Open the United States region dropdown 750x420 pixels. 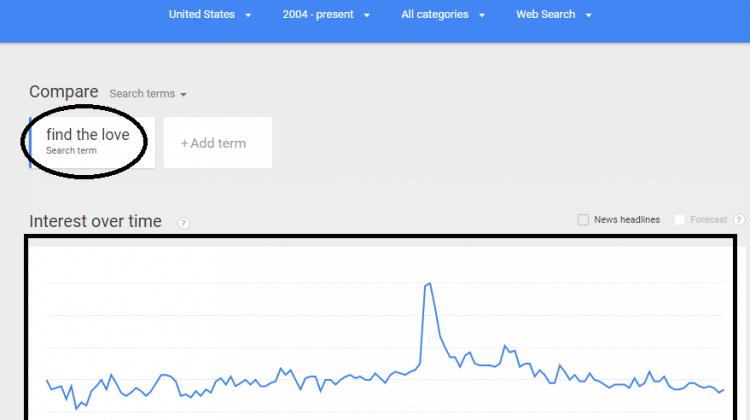coord(210,15)
